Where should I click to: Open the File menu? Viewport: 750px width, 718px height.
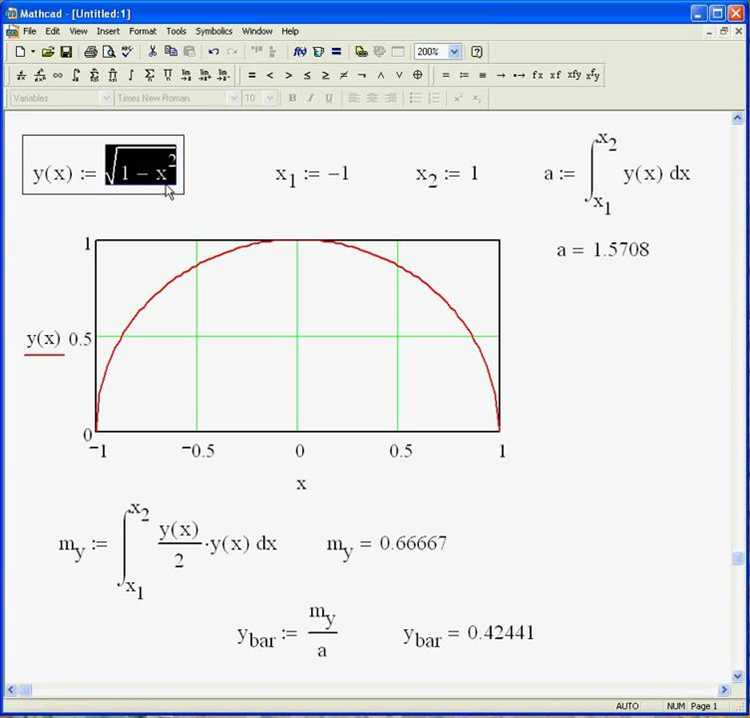pos(30,31)
